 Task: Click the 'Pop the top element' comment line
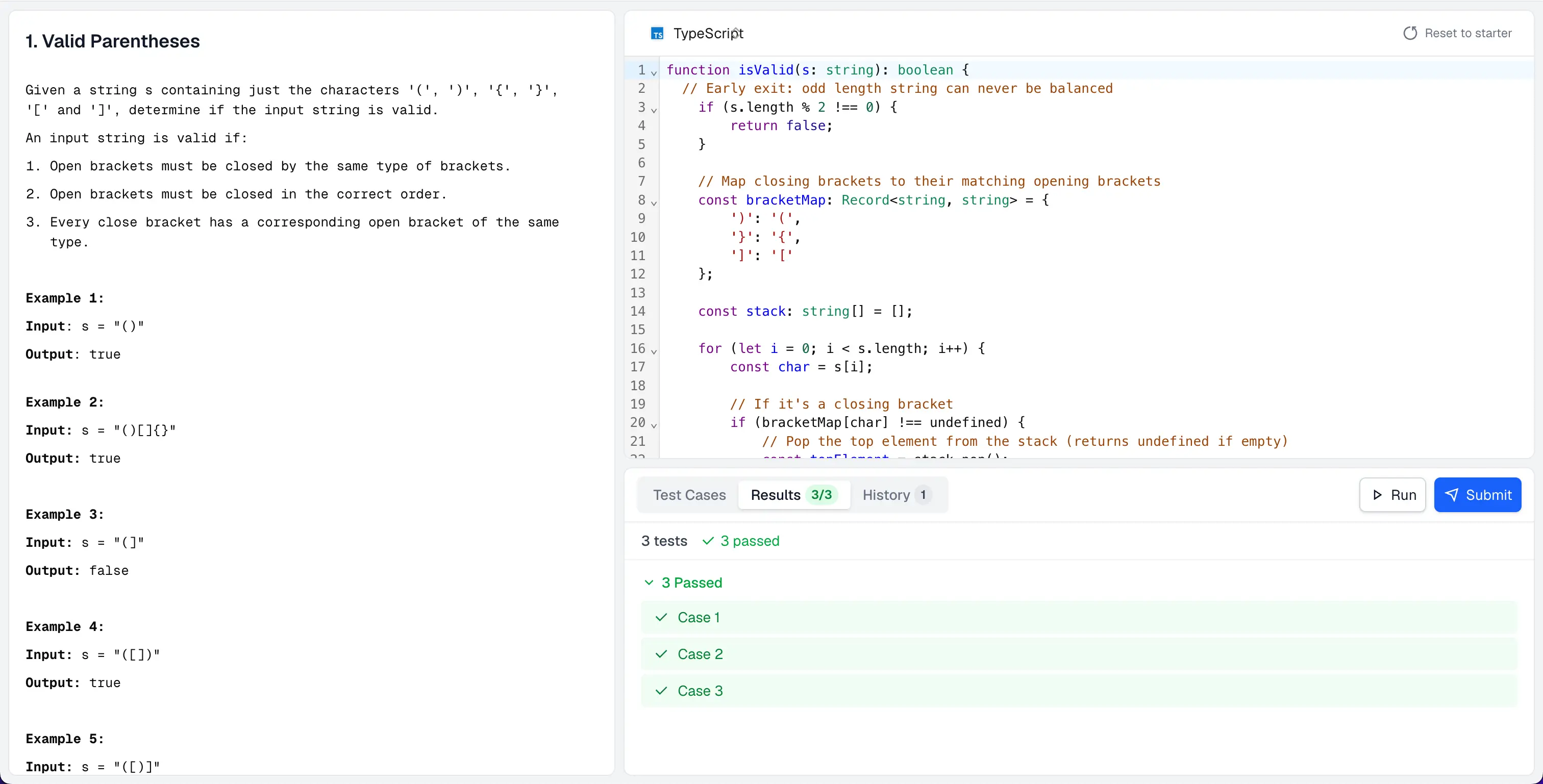tap(1024, 441)
